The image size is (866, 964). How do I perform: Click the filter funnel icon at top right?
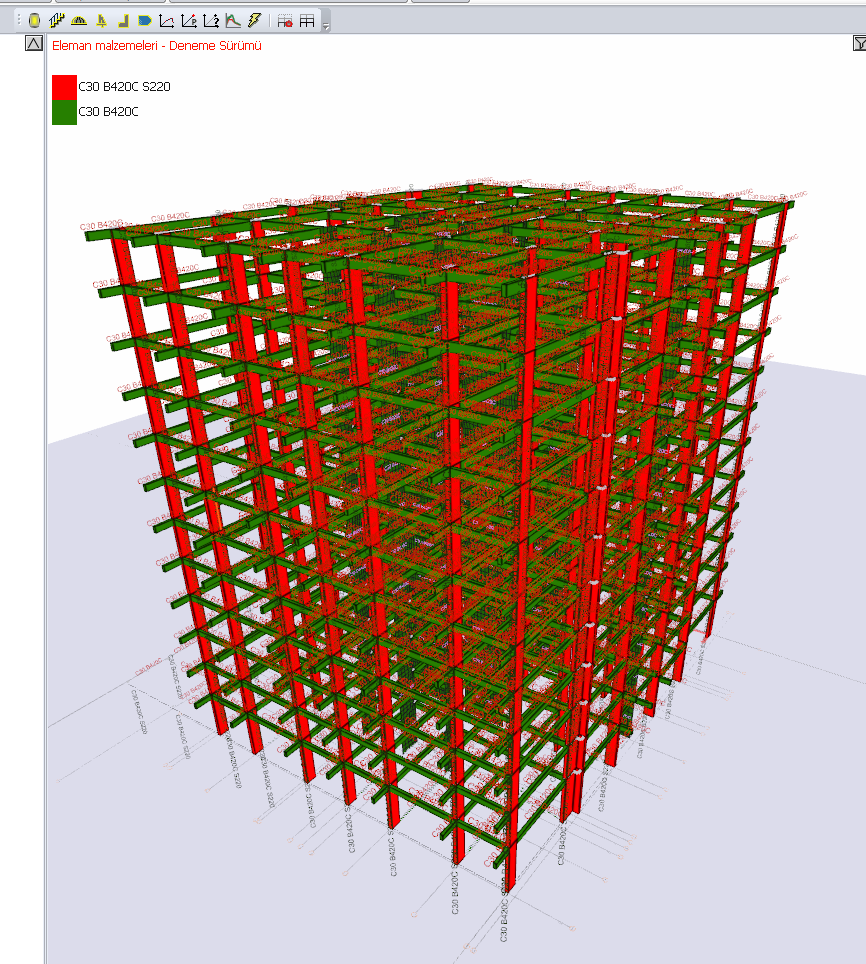pyautogui.click(x=860, y=43)
